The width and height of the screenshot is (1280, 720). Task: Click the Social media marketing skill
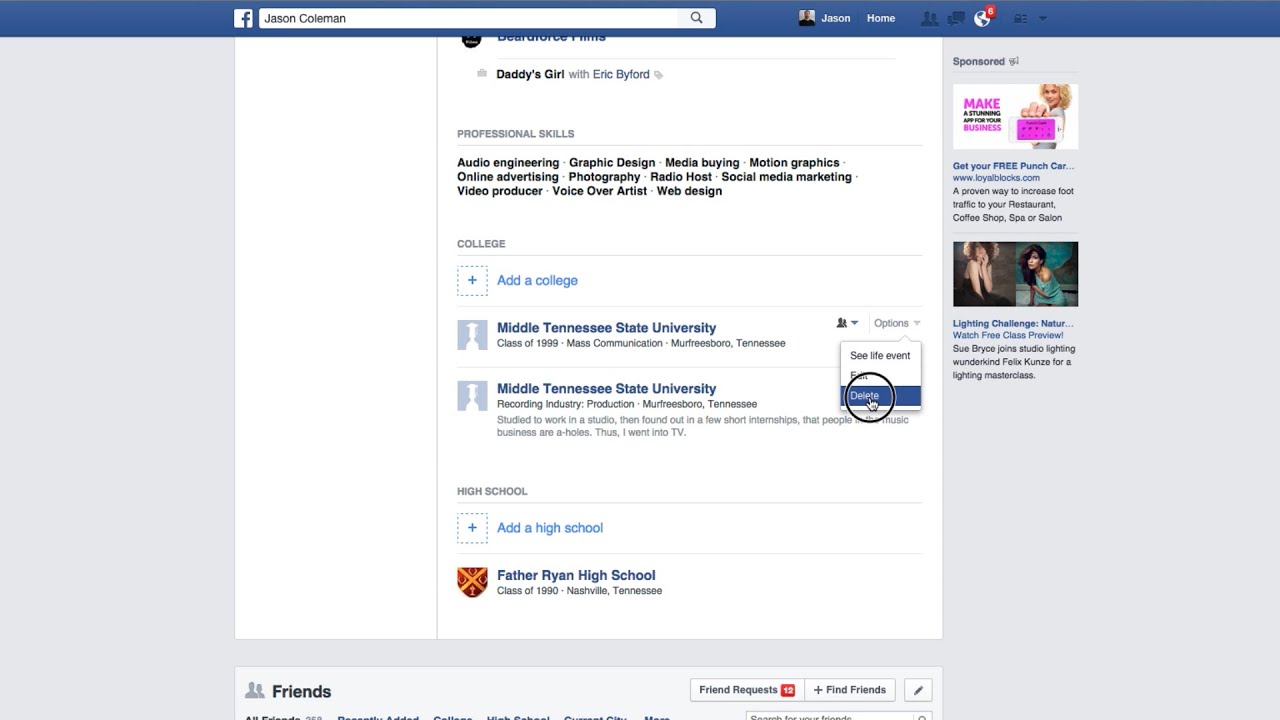click(x=787, y=177)
